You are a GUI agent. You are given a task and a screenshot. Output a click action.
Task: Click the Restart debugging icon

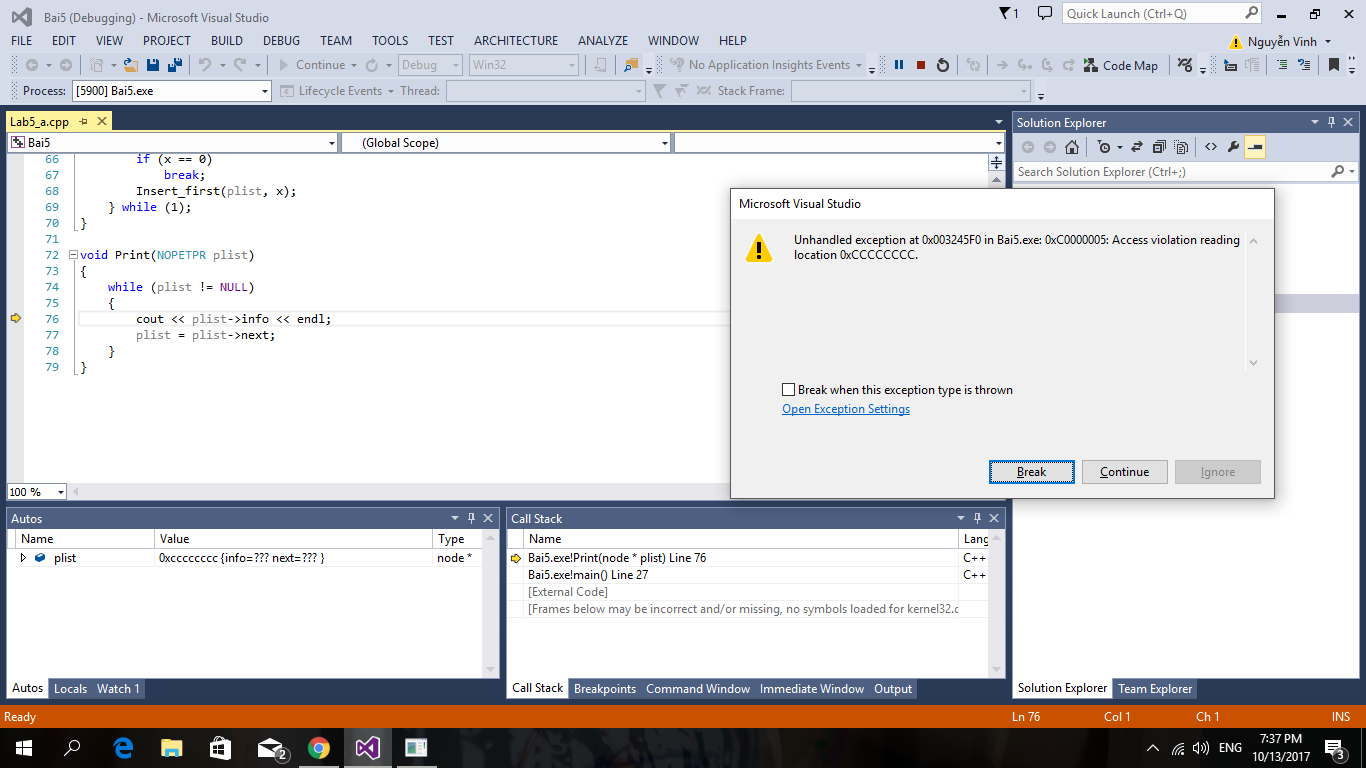(x=942, y=65)
